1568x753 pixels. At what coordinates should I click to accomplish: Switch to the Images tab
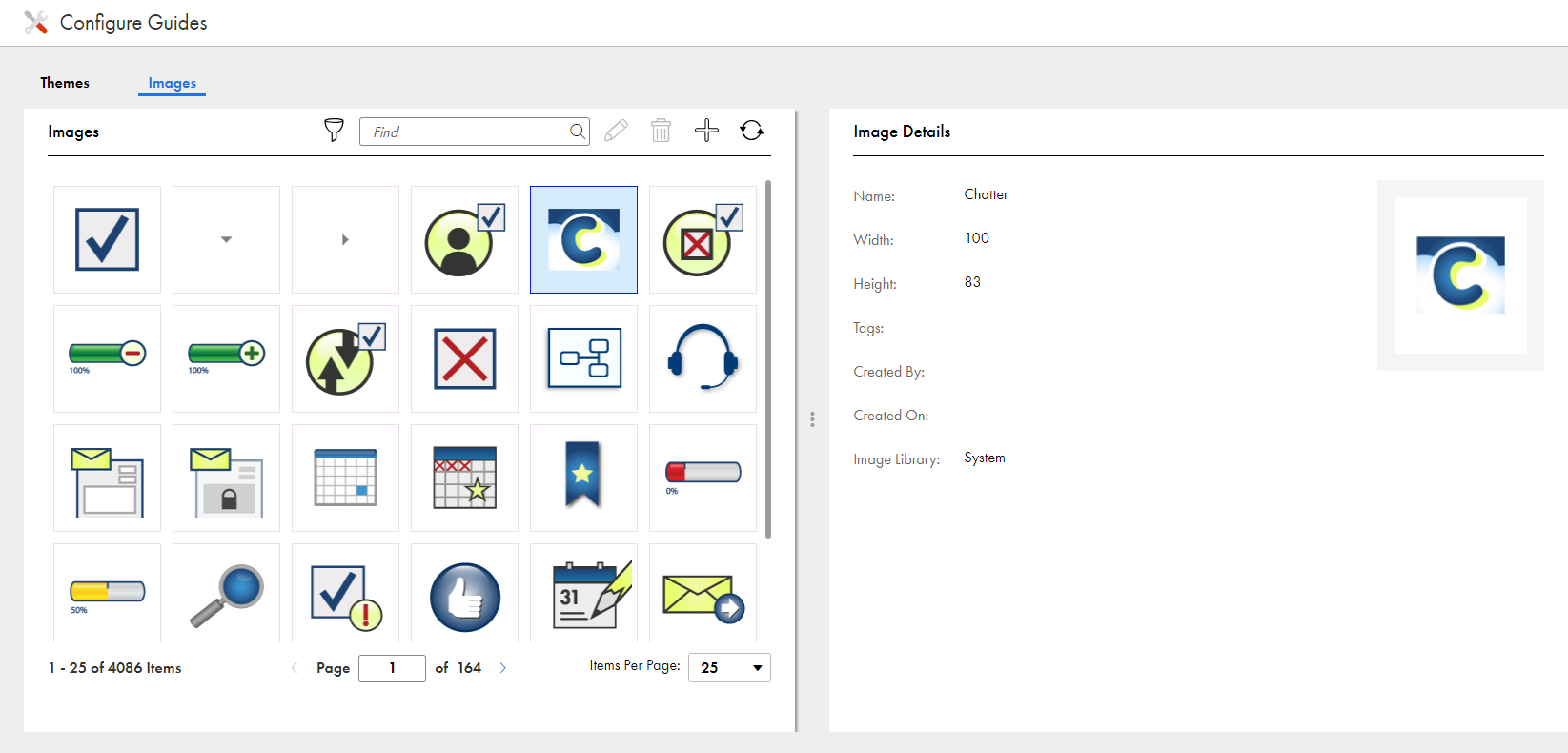pos(172,83)
